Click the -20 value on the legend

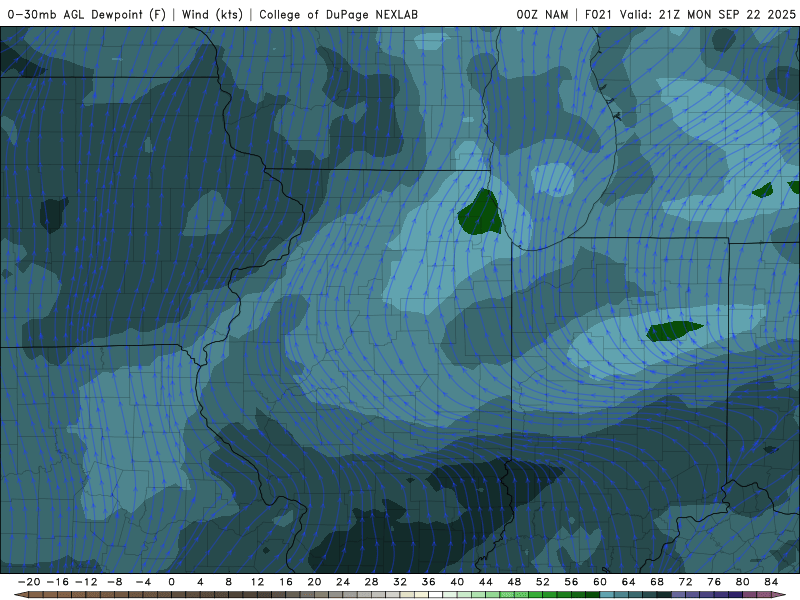(x=29, y=582)
